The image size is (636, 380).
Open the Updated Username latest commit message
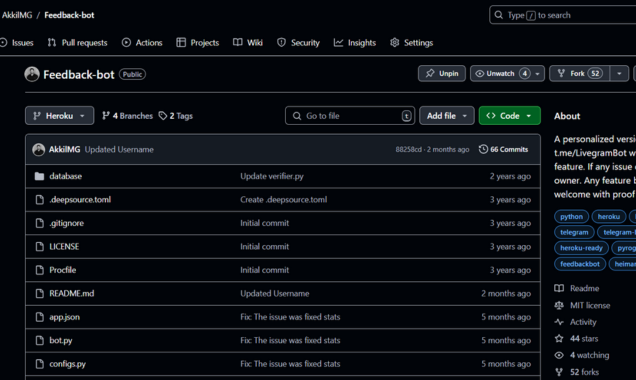(119, 149)
